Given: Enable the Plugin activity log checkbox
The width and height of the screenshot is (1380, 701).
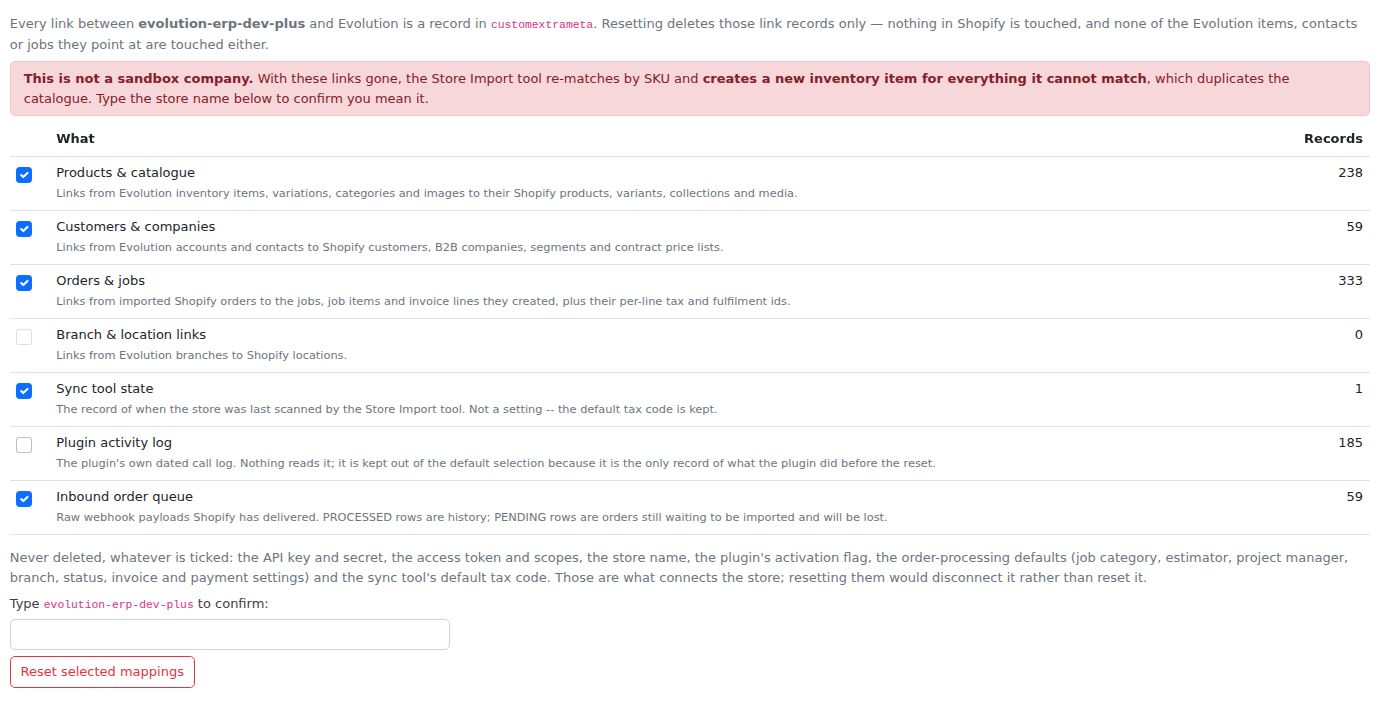Looking at the screenshot, I should click(x=24, y=445).
